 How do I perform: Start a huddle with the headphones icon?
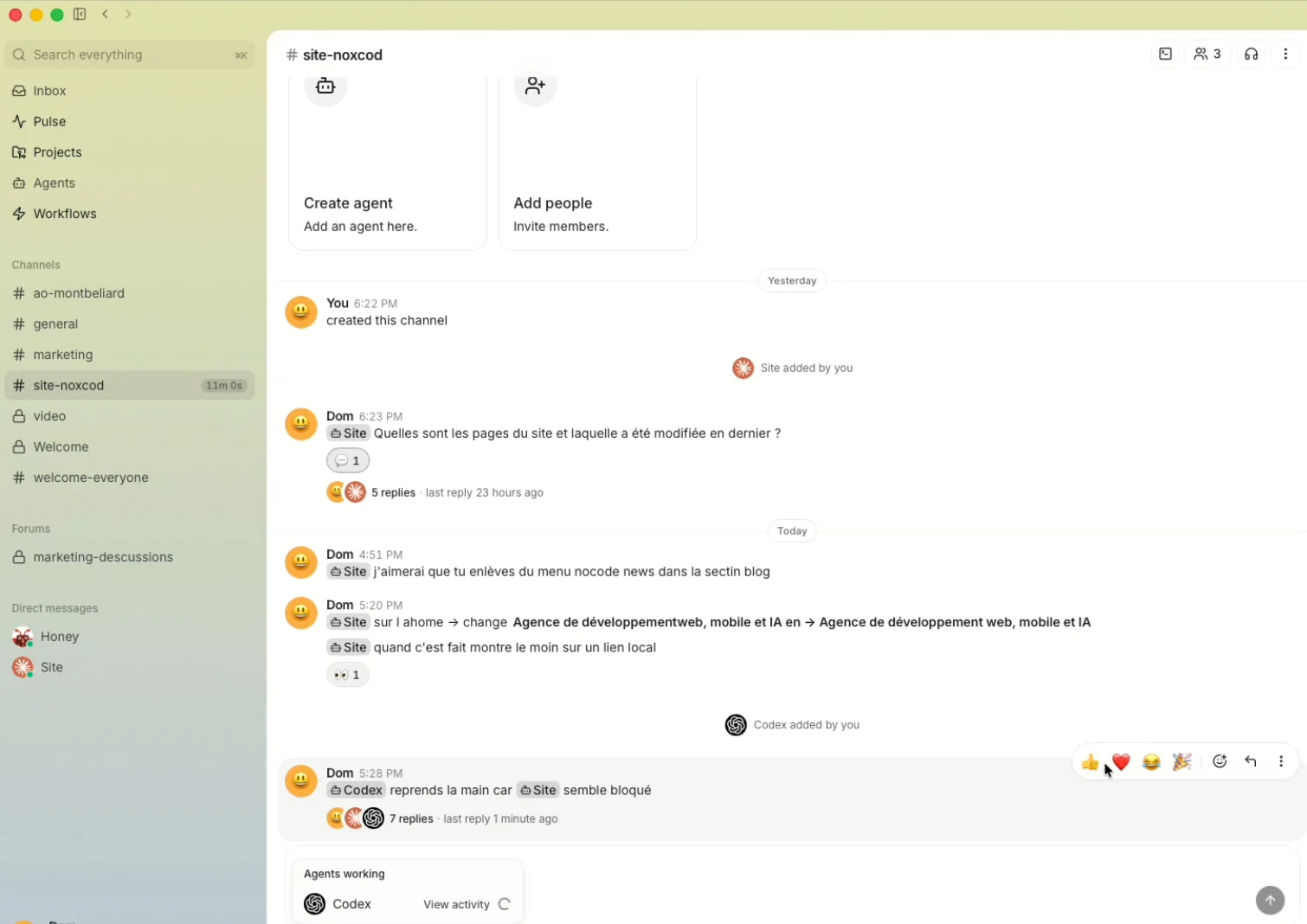click(1252, 54)
